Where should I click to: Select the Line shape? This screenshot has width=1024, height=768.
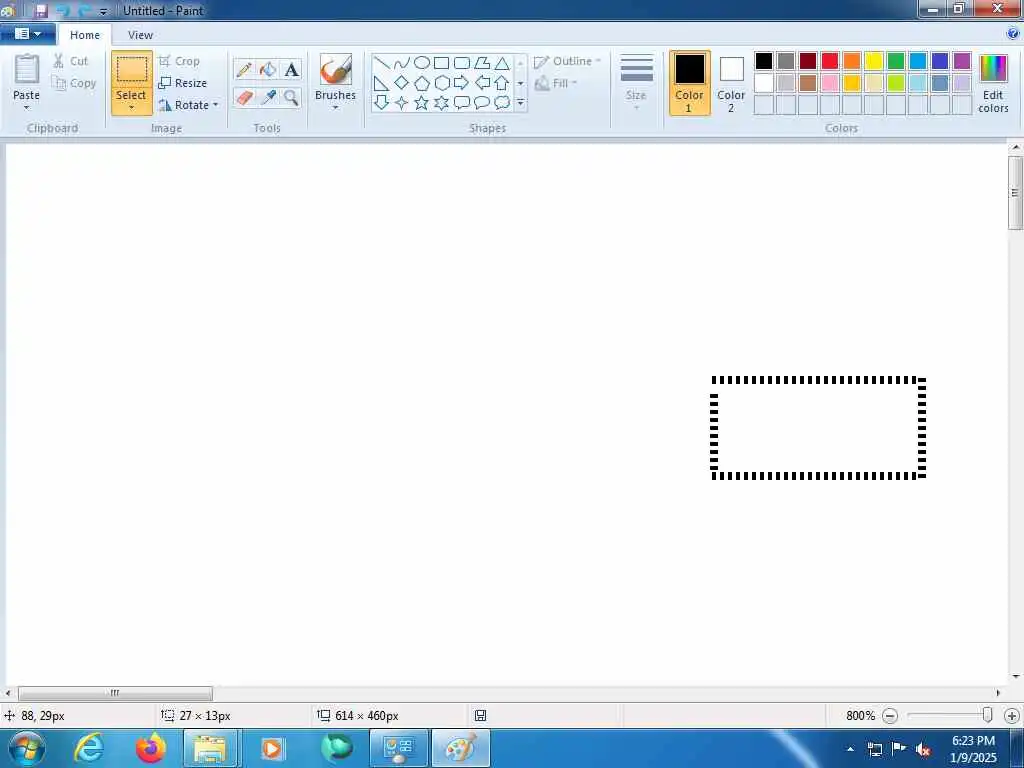(381, 63)
